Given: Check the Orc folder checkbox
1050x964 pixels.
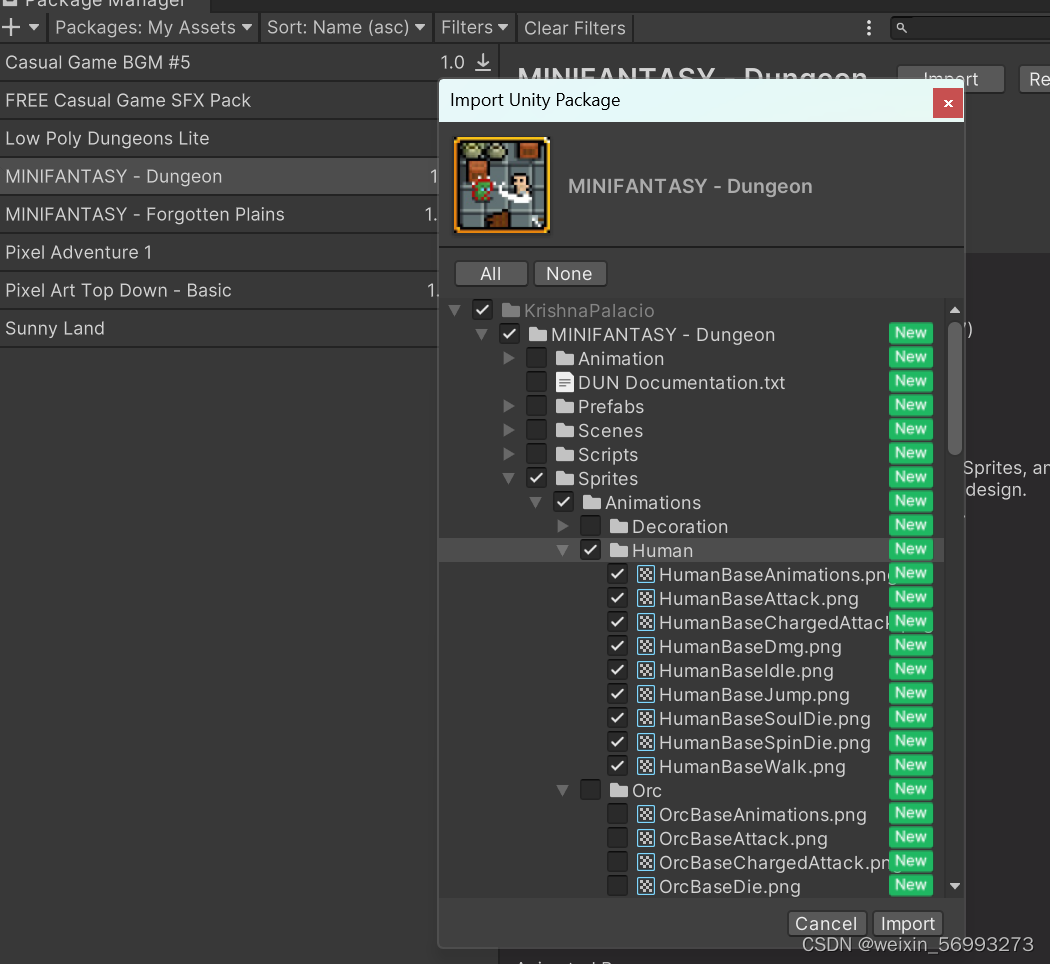Looking at the screenshot, I should pos(590,790).
